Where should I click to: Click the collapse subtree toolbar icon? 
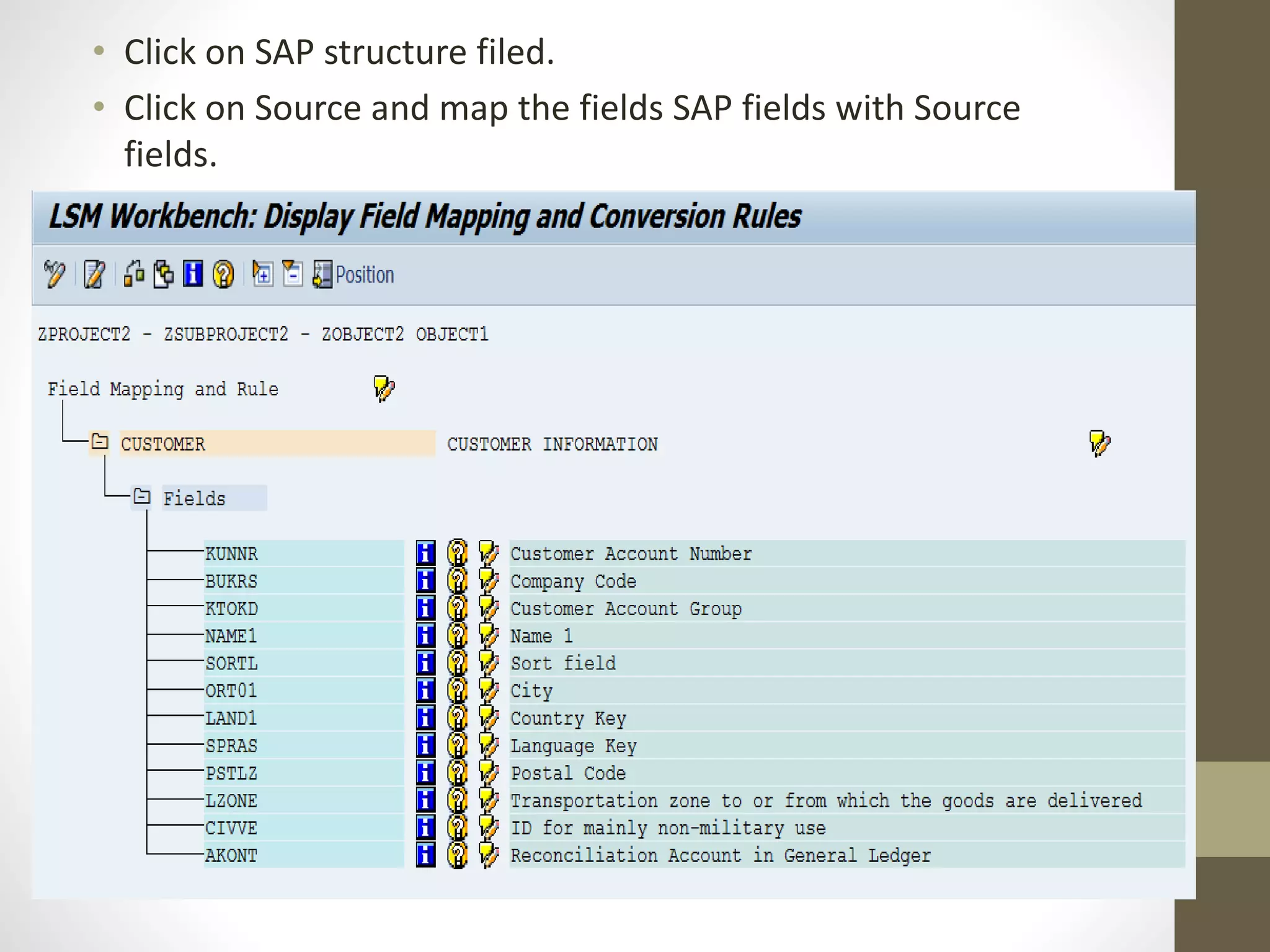point(292,274)
